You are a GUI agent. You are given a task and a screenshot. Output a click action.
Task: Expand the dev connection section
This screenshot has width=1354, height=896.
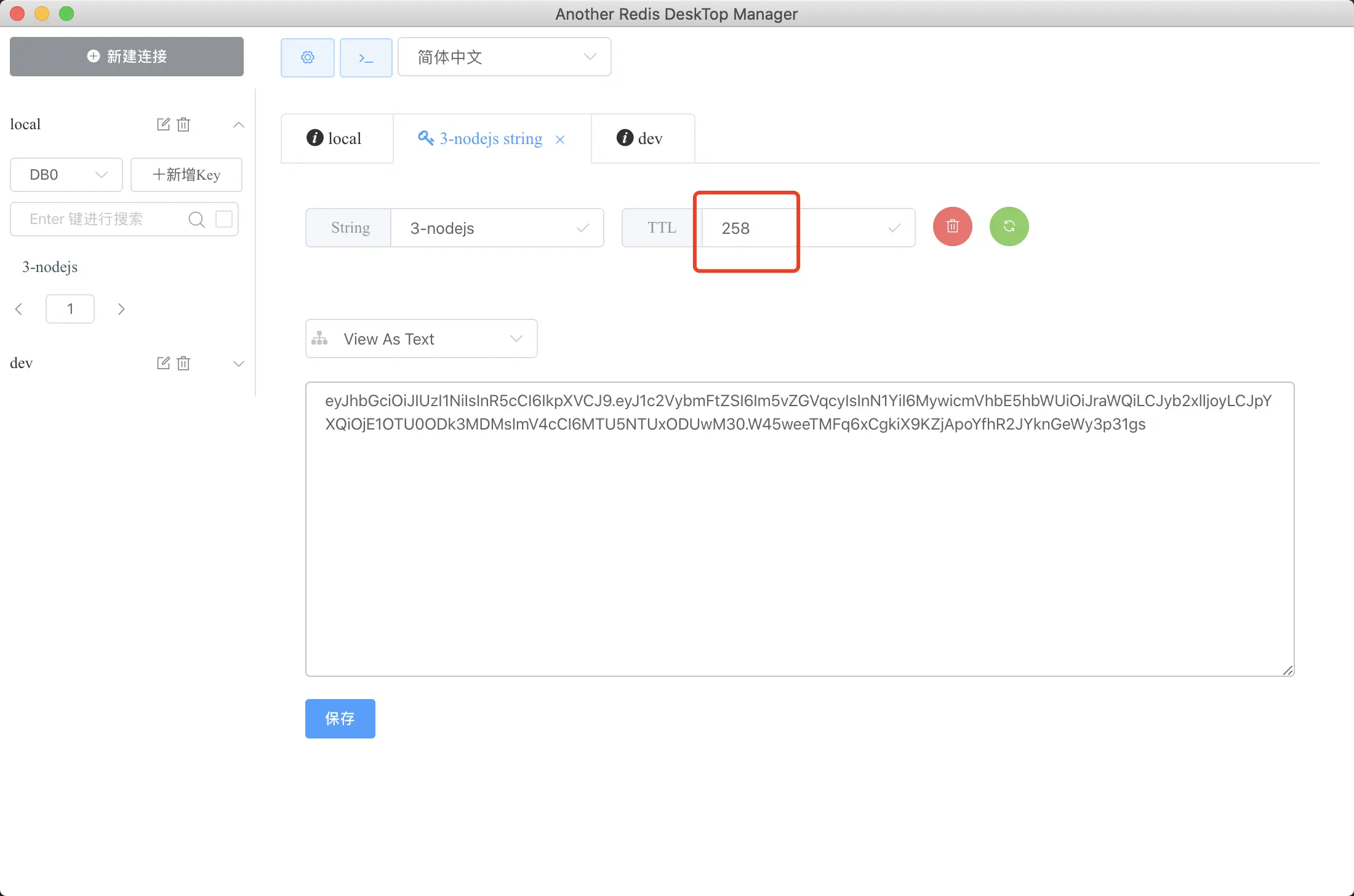(239, 364)
